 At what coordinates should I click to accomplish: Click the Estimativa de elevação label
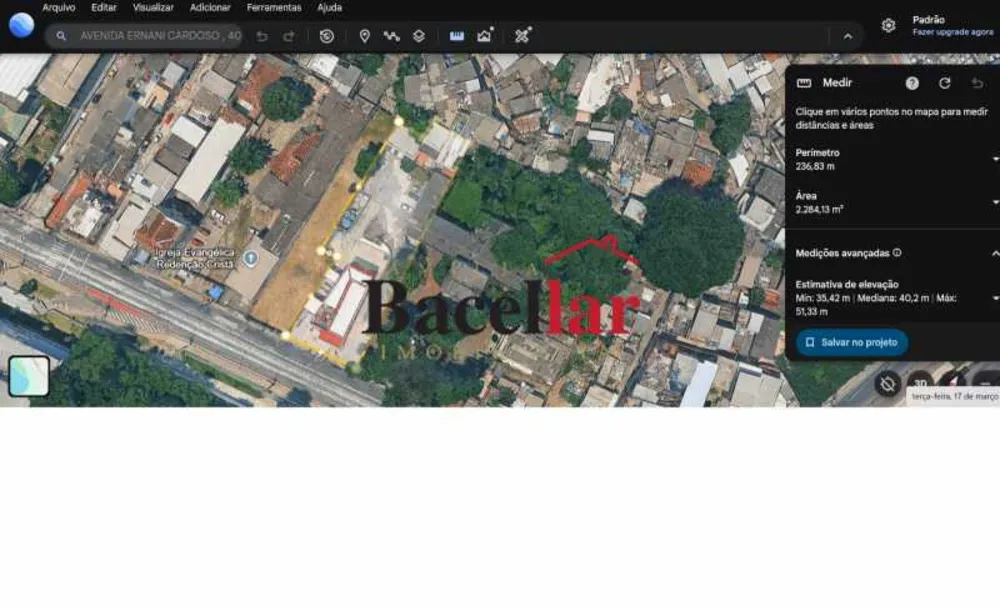847,285
